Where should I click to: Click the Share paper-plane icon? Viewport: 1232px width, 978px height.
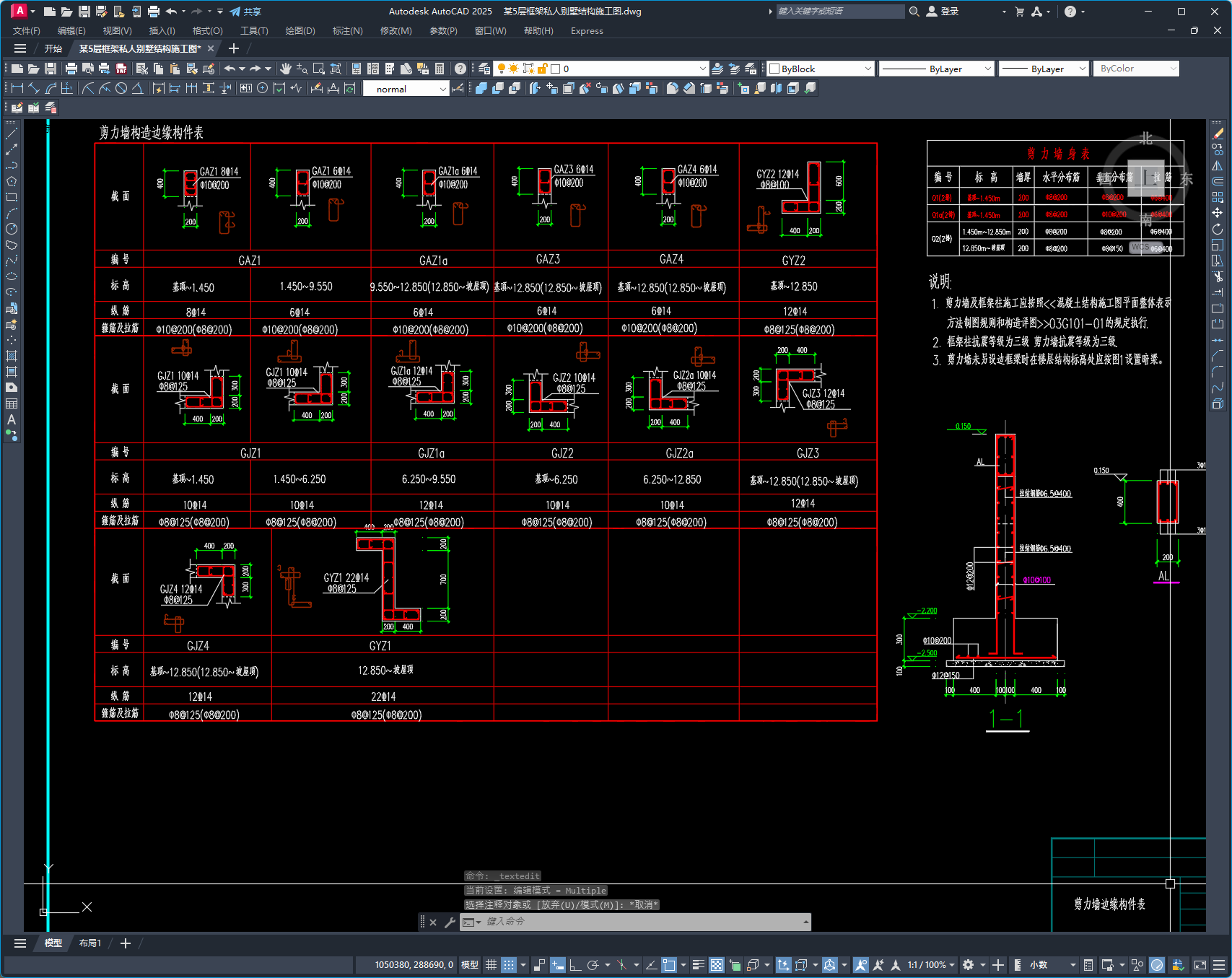point(235,12)
